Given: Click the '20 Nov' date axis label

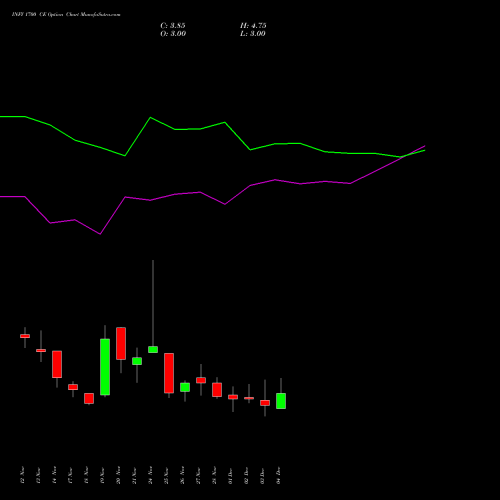Looking at the screenshot, I should click(x=119, y=475).
